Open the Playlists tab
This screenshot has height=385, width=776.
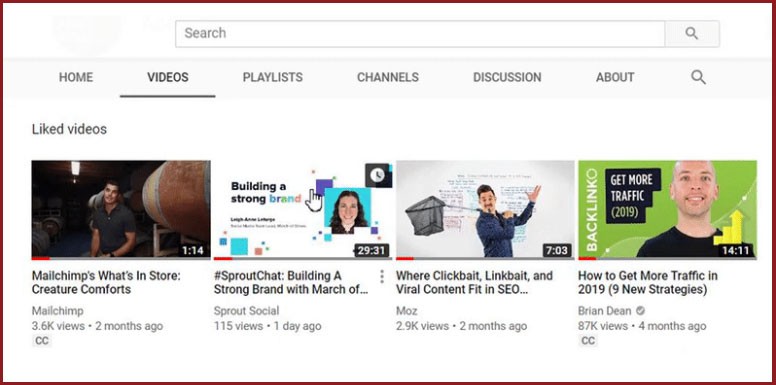pos(273,77)
